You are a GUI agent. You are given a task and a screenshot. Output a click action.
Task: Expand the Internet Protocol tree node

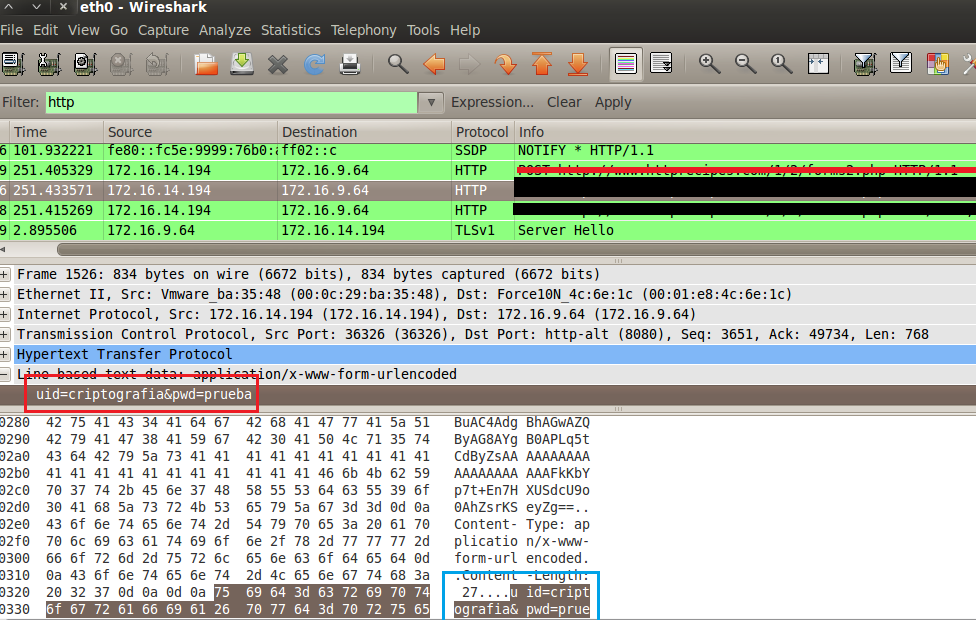click(x=5, y=314)
